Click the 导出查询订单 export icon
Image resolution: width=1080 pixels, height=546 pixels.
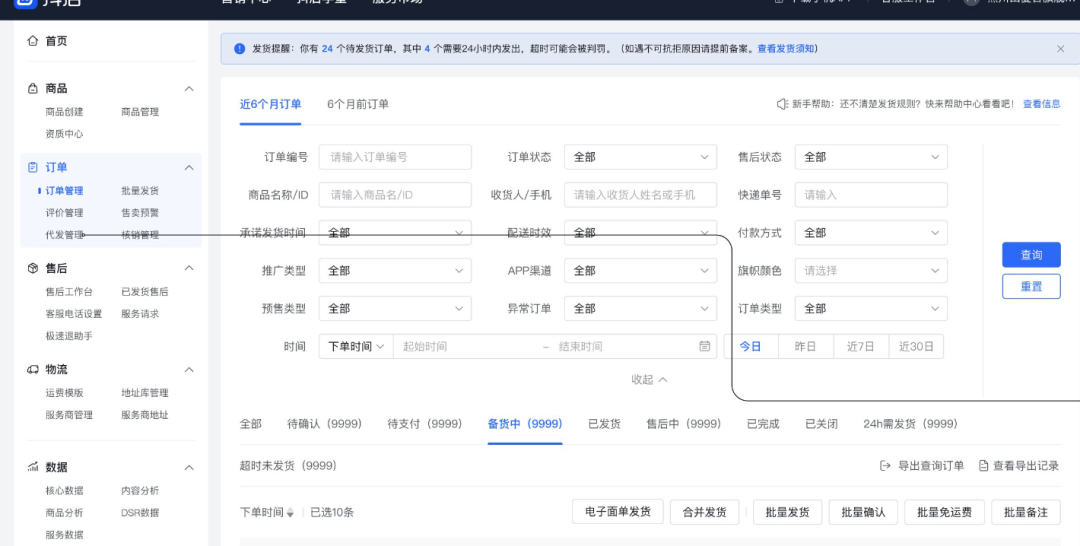884,466
